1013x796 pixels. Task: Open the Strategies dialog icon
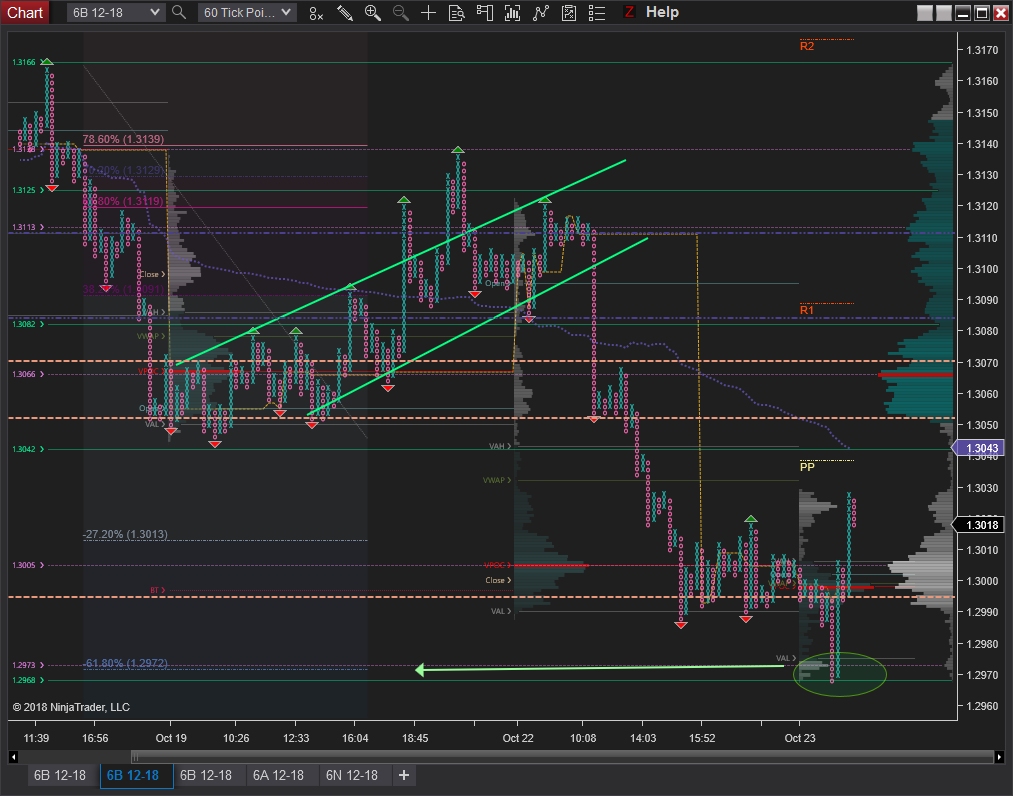pyautogui.click(x=541, y=13)
